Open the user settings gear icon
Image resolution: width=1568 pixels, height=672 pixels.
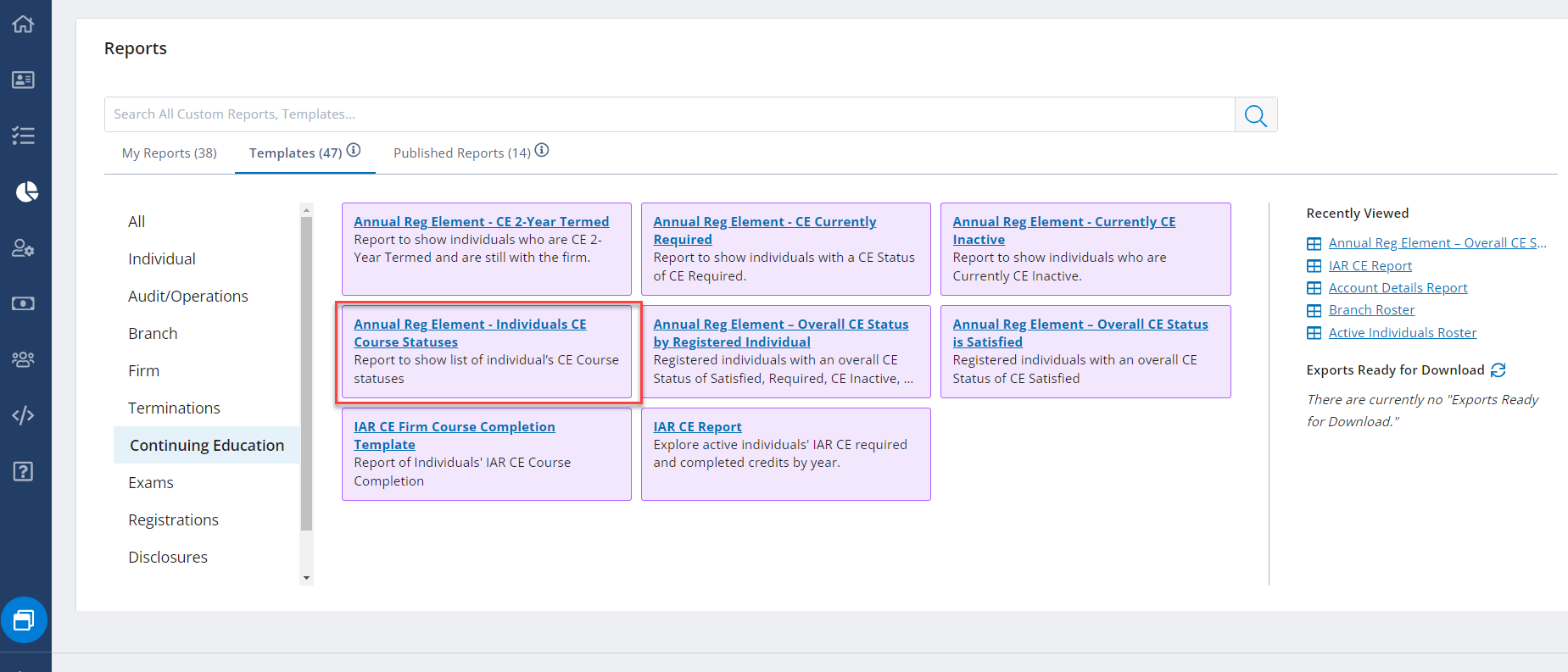(23, 248)
